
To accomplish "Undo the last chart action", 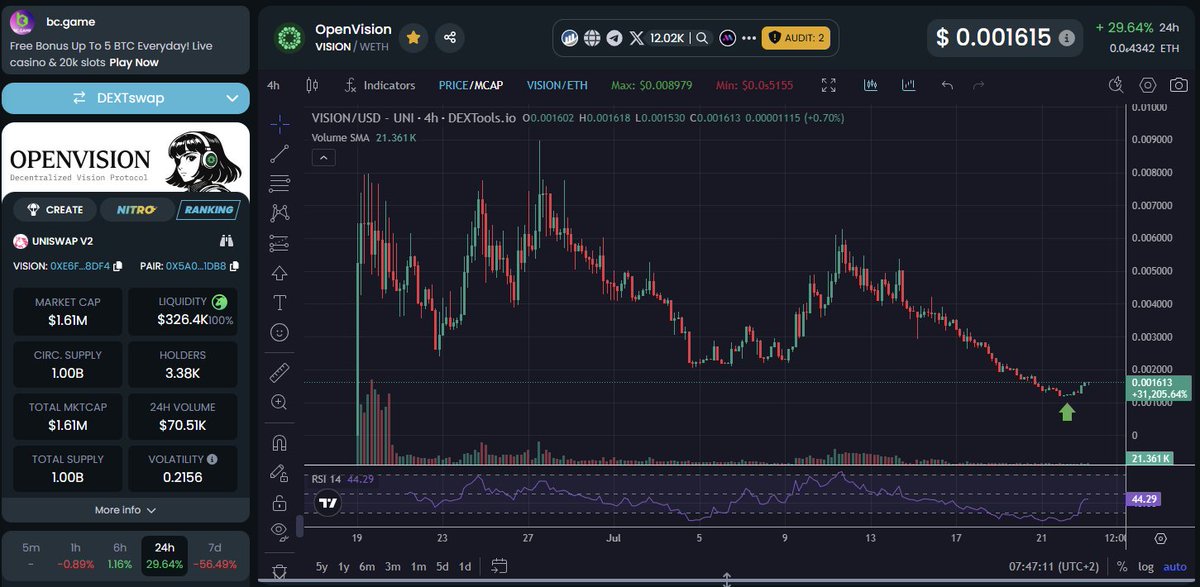I will [947, 85].
